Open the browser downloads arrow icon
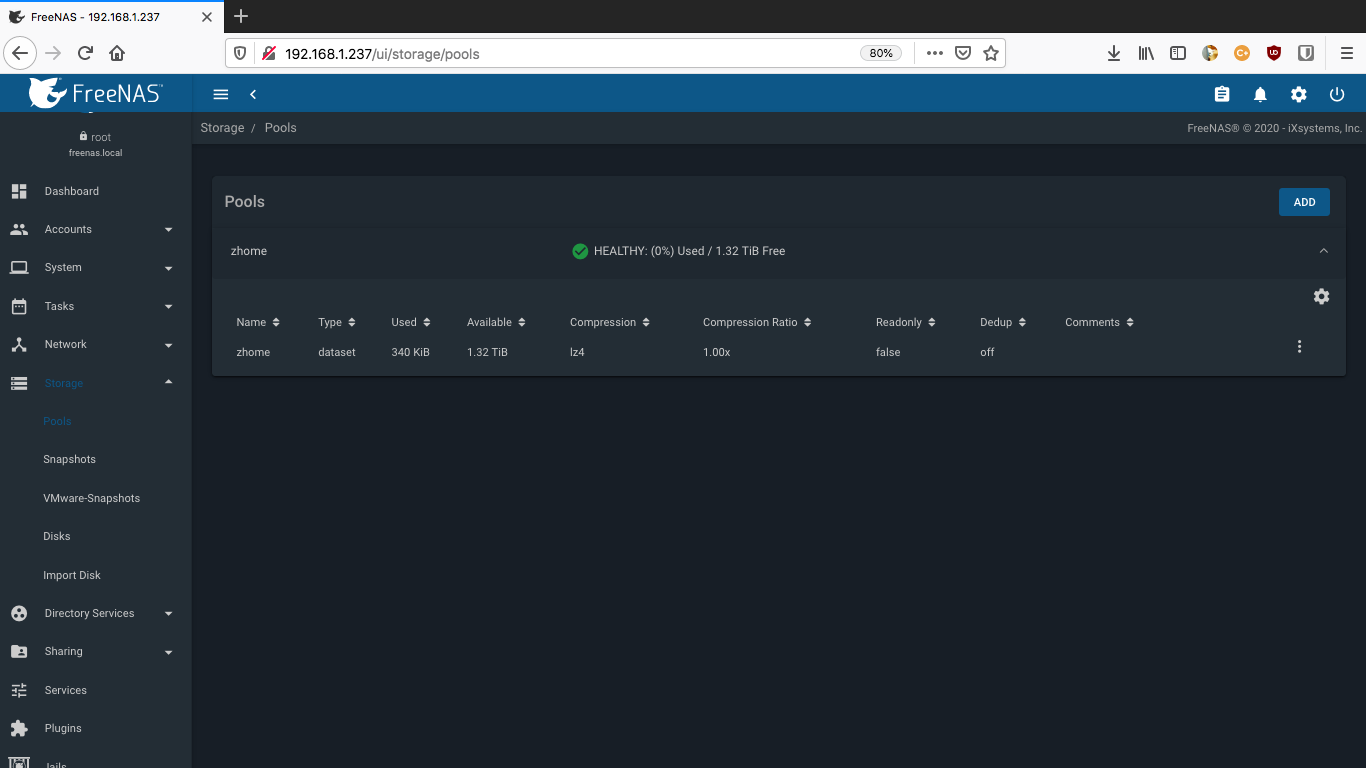The height and width of the screenshot is (768, 1366). tap(1113, 53)
